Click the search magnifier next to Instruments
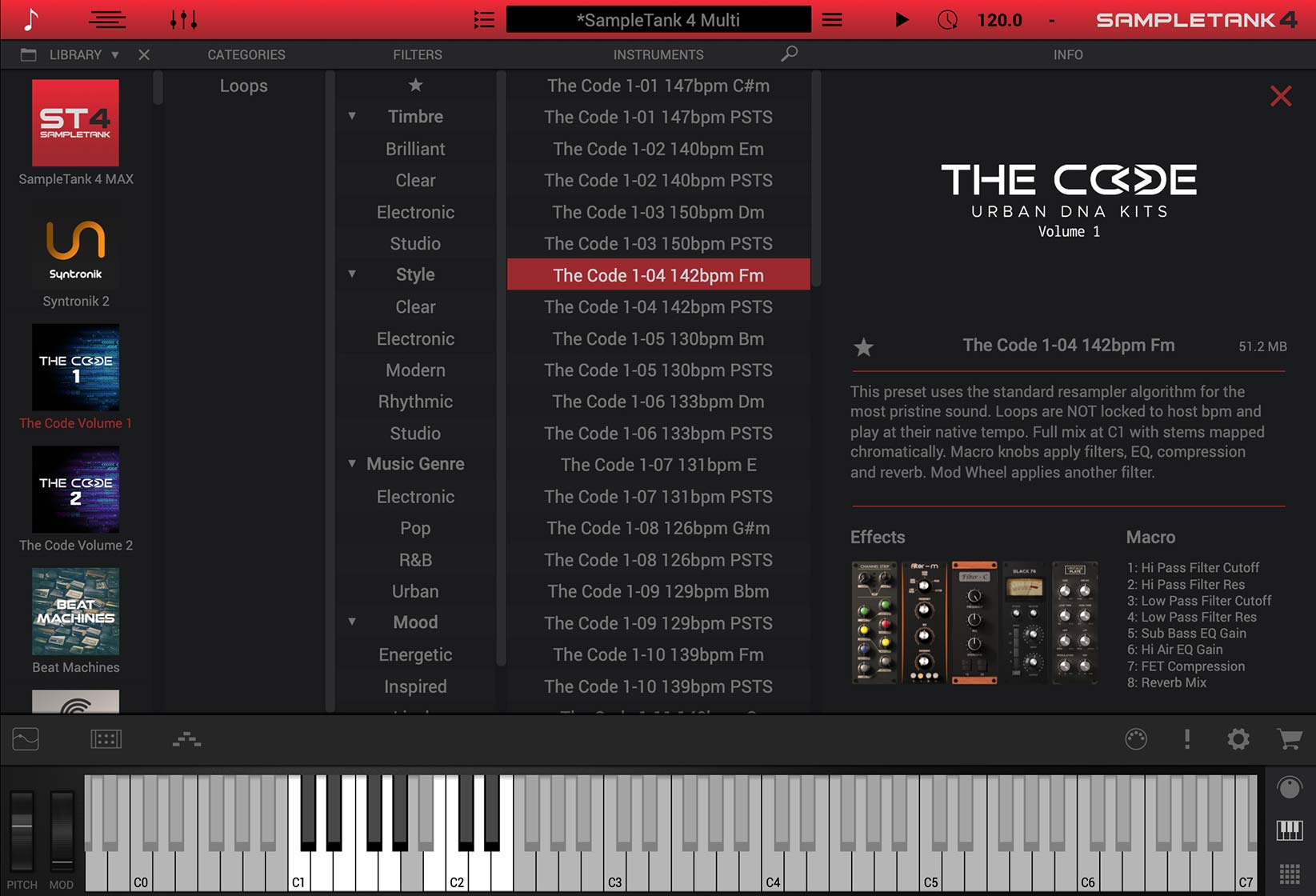Screen dimensions: 1316x896 click(x=789, y=54)
